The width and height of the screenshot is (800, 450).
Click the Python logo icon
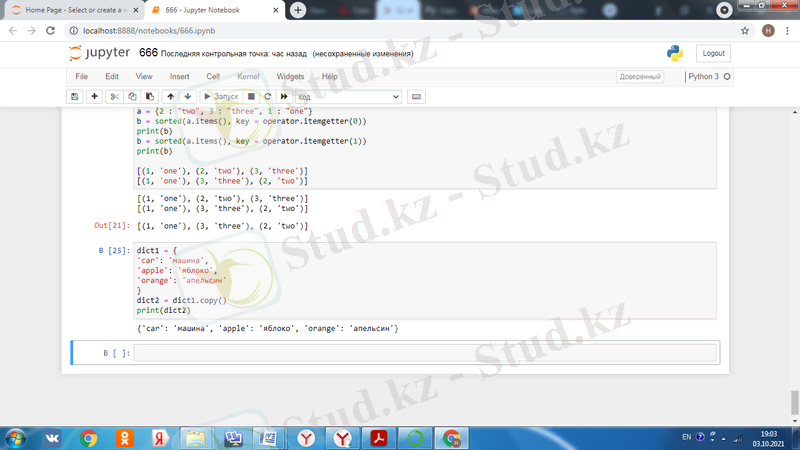[674, 53]
